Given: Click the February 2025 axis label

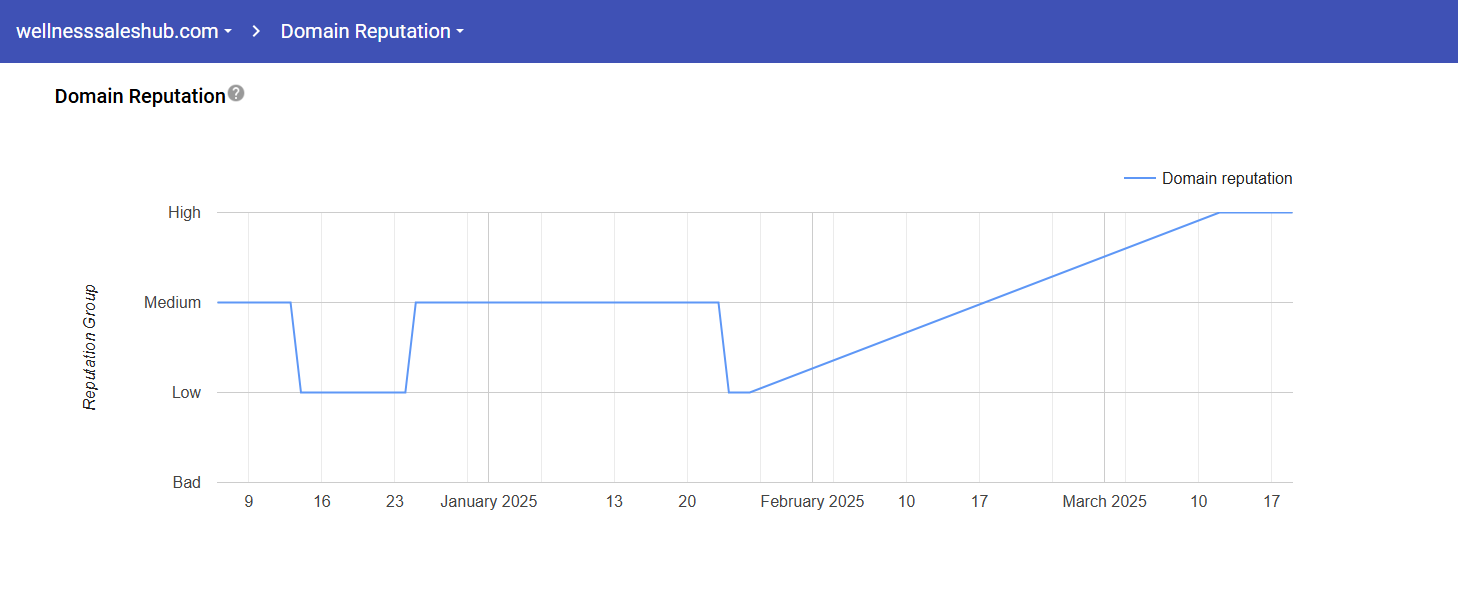Looking at the screenshot, I should [x=812, y=502].
